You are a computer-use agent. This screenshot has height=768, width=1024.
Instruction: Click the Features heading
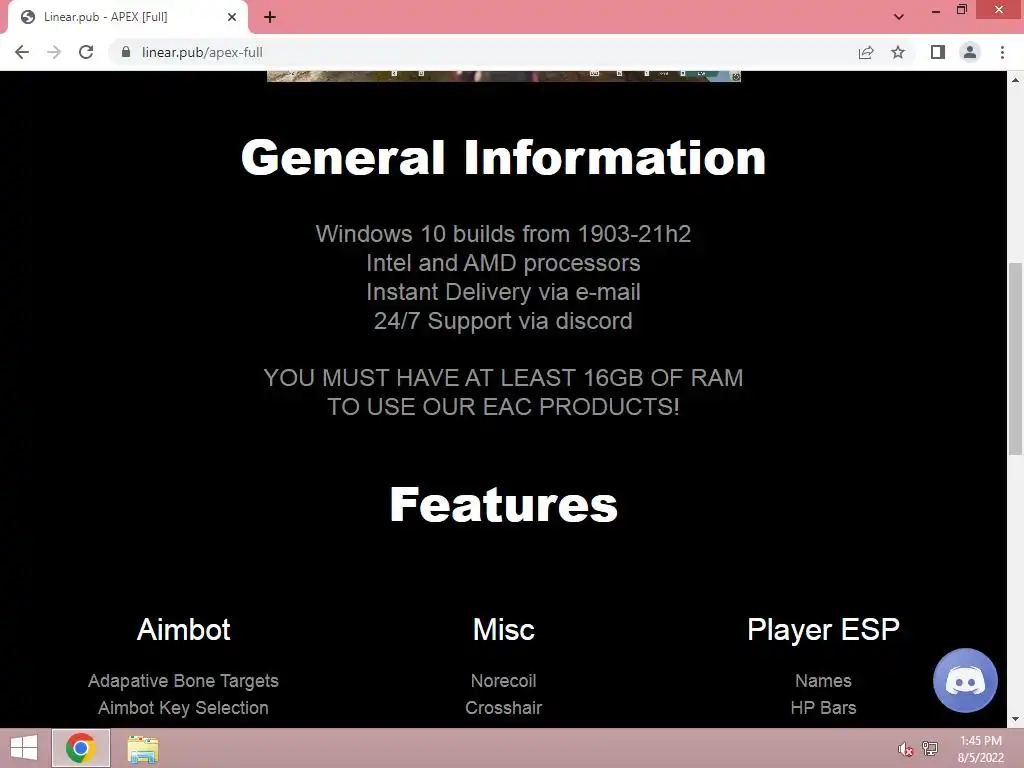click(504, 504)
